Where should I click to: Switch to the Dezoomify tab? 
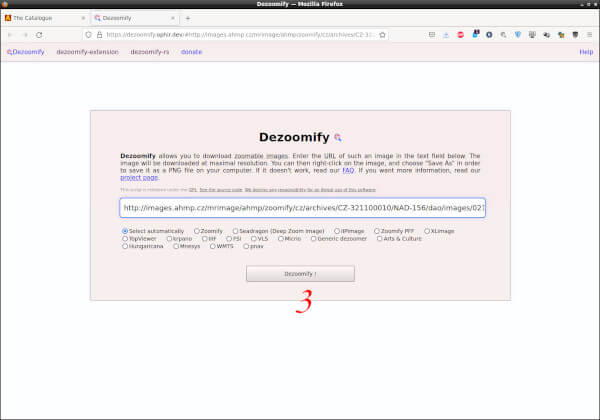(x=135, y=18)
